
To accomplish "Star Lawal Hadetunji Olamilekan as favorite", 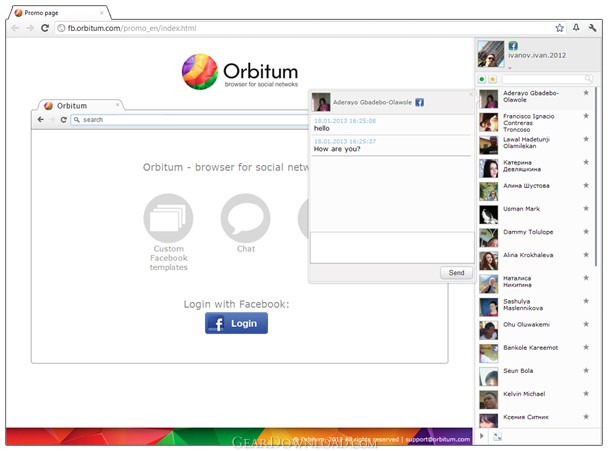I will coord(586,139).
